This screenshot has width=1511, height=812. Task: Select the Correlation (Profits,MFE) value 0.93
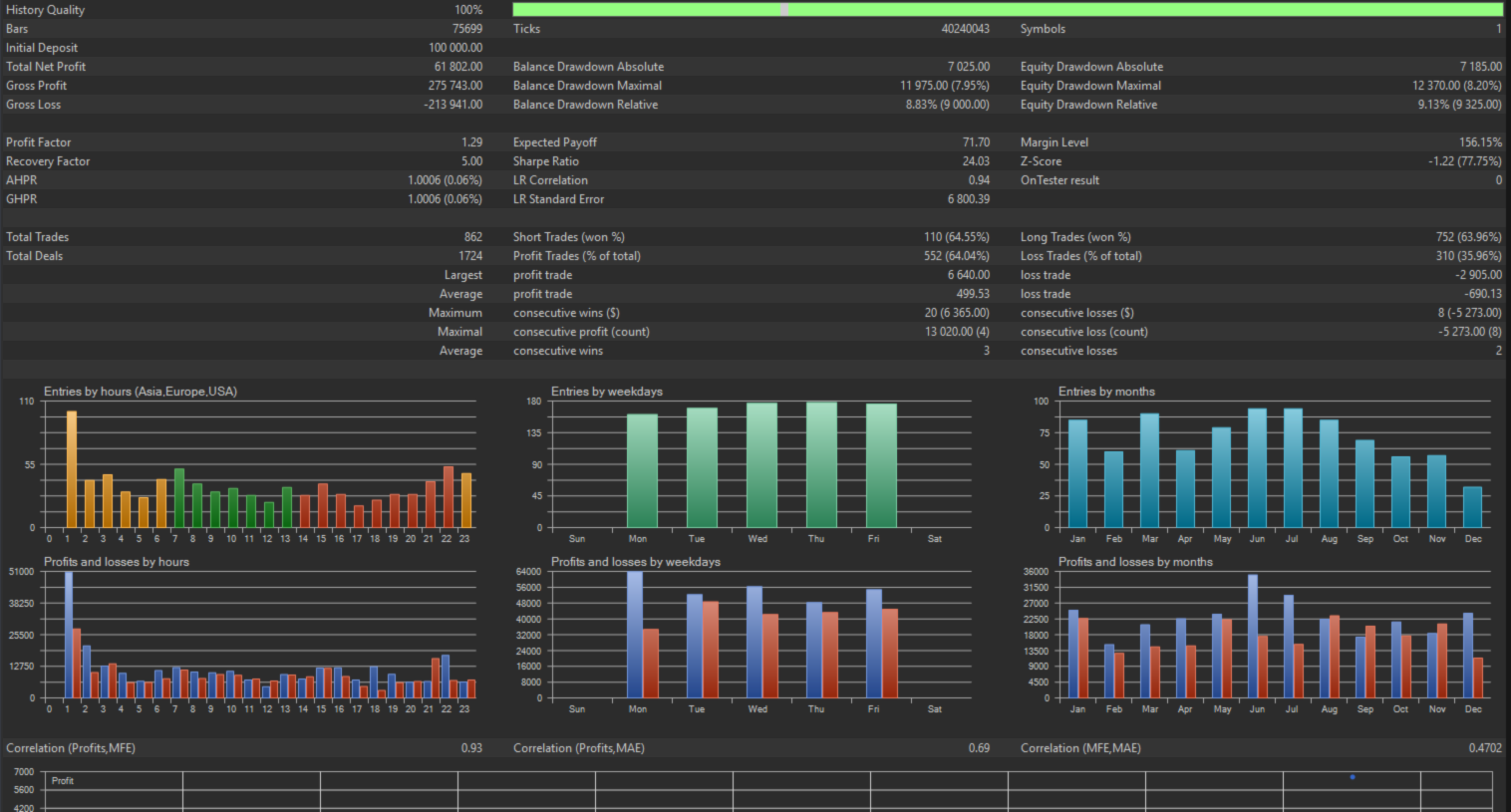[x=471, y=748]
